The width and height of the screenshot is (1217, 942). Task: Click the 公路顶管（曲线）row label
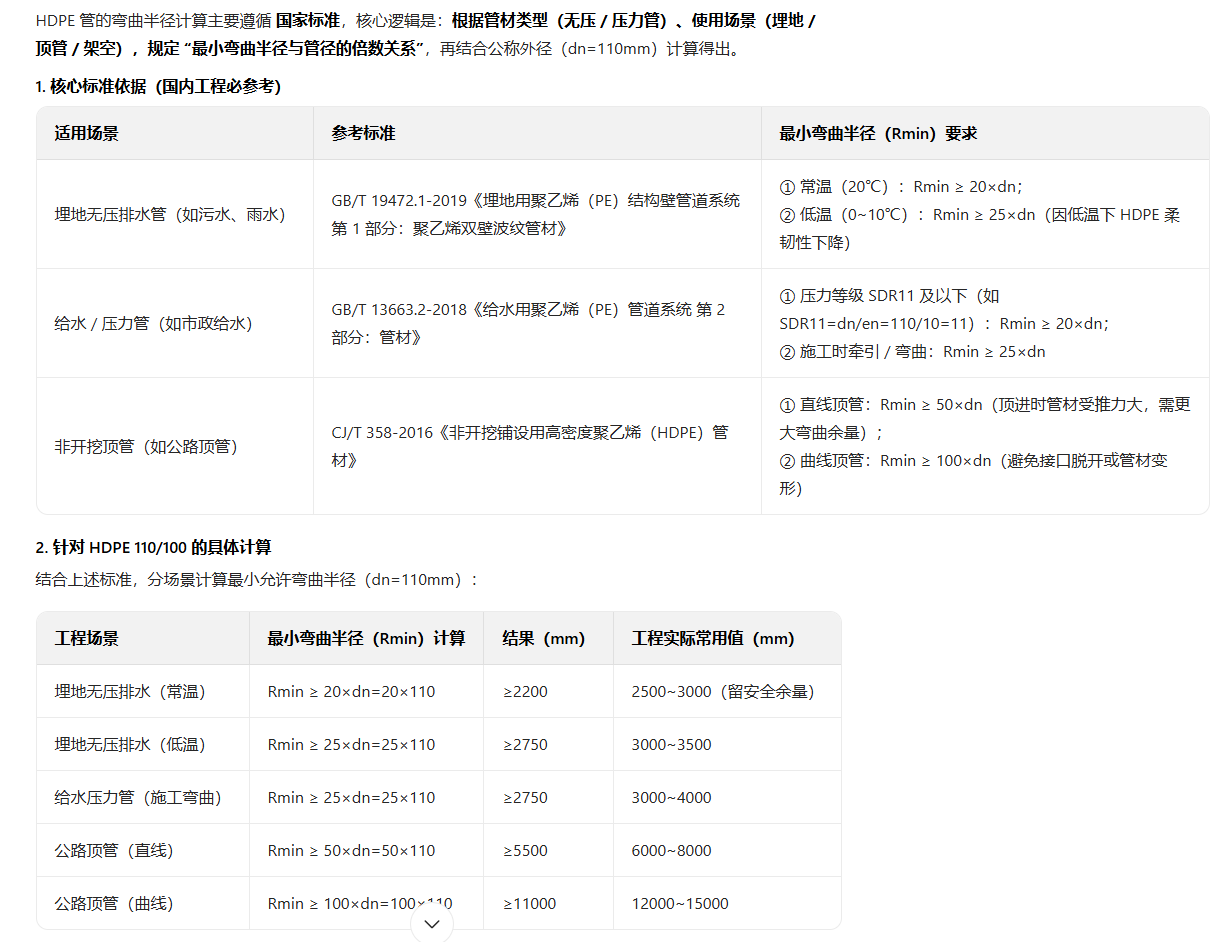114,903
